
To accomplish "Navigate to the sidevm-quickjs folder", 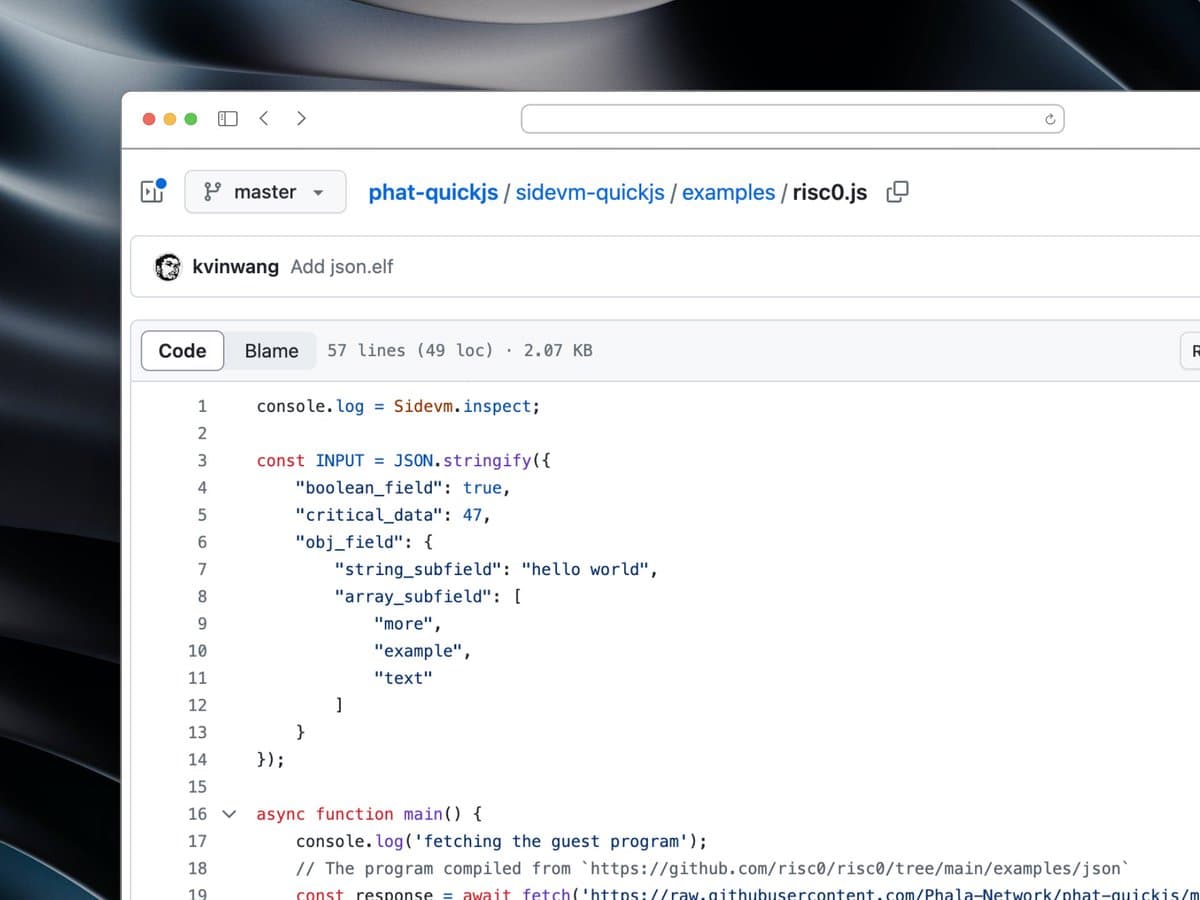I will [x=589, y=192].
